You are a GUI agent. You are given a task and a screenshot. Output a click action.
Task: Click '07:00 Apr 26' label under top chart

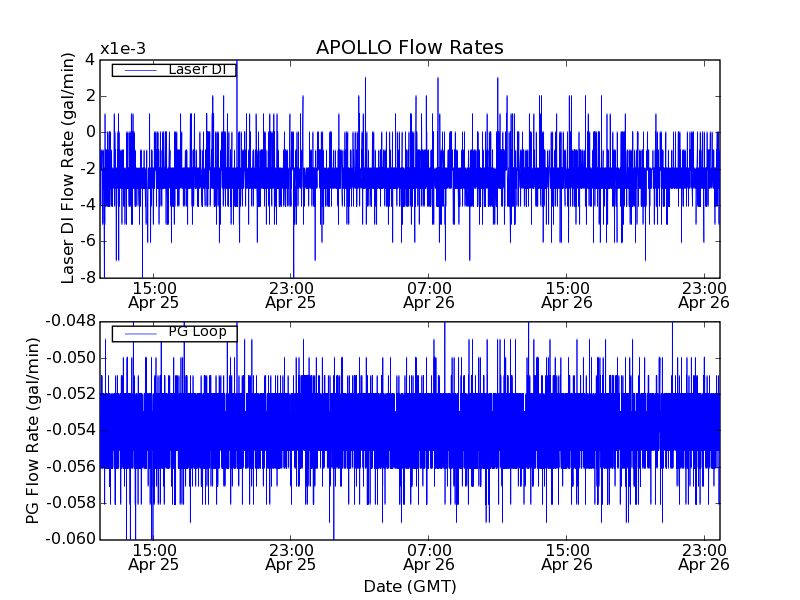click(x=429, y=295)
